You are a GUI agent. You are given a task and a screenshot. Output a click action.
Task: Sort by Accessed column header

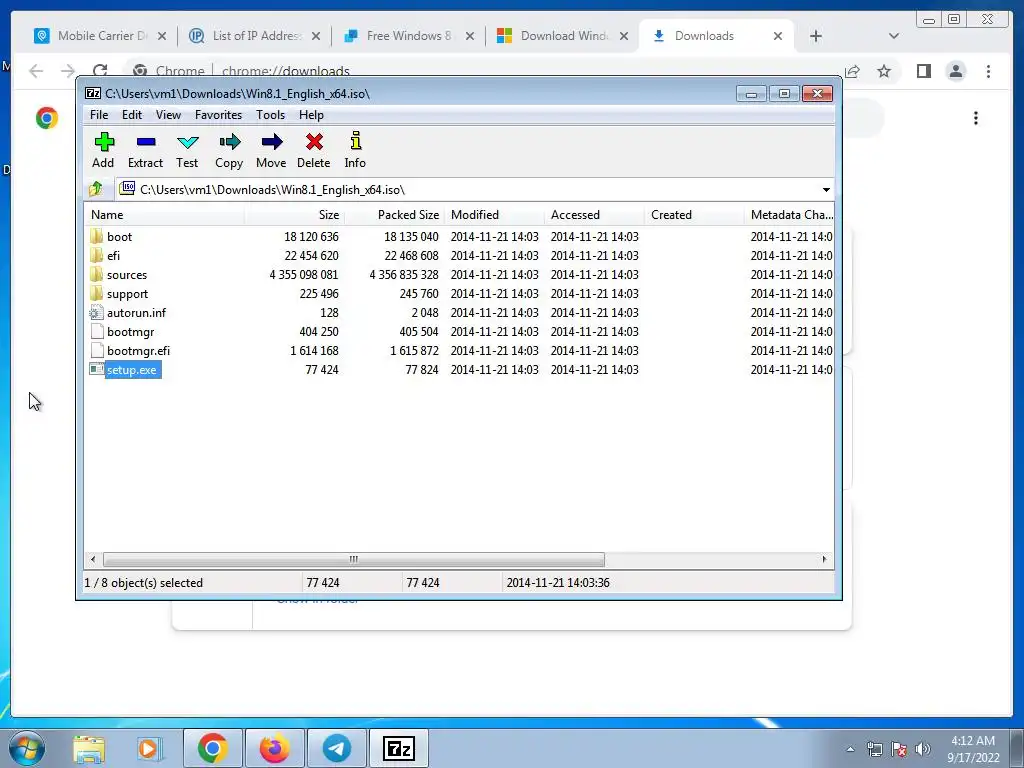594,215
